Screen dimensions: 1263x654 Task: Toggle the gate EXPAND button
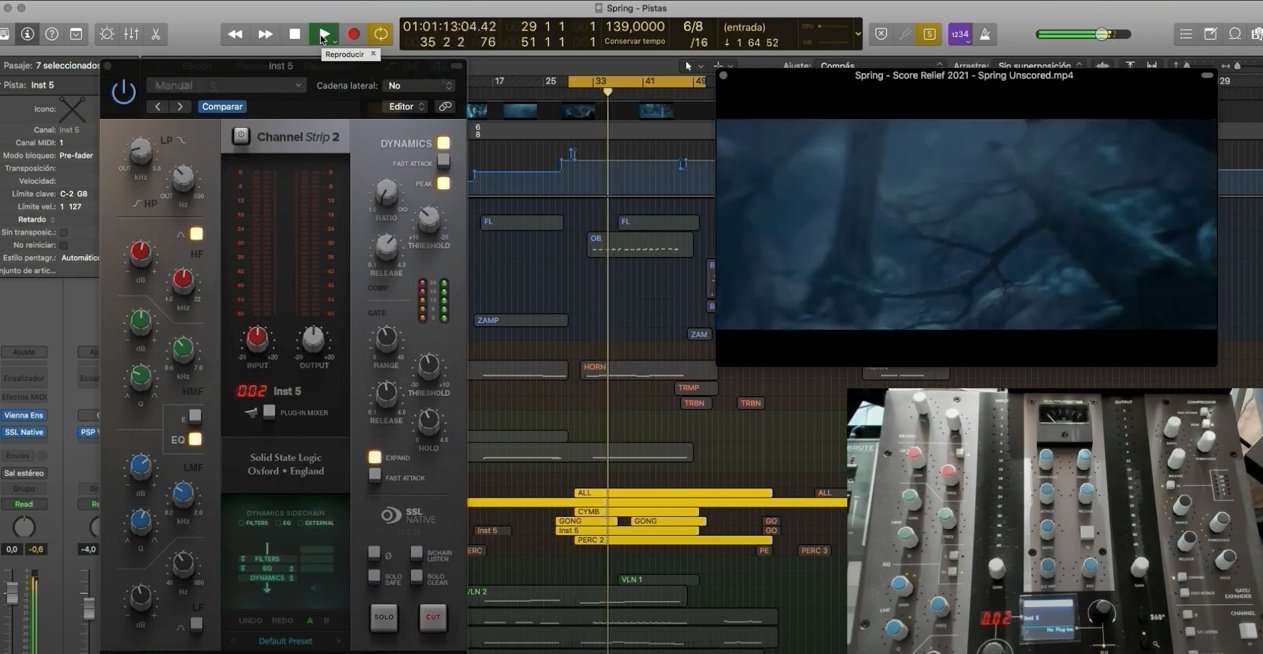point(375,457)
